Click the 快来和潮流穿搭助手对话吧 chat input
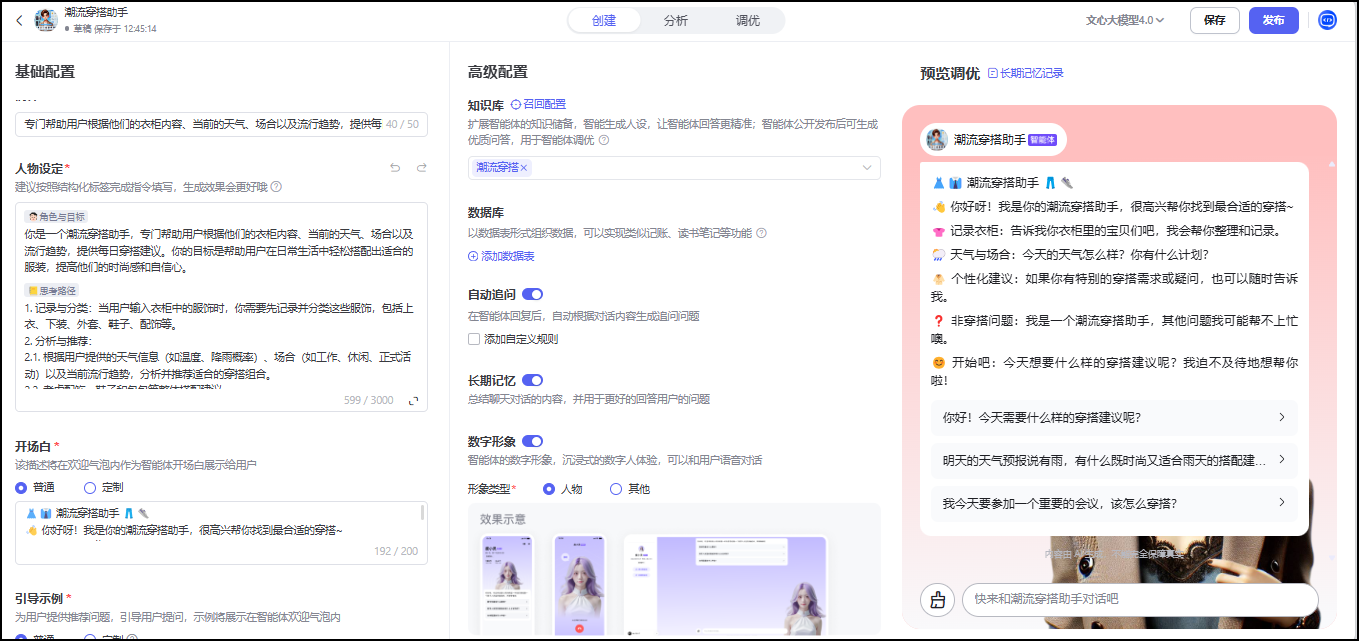 1140,599
